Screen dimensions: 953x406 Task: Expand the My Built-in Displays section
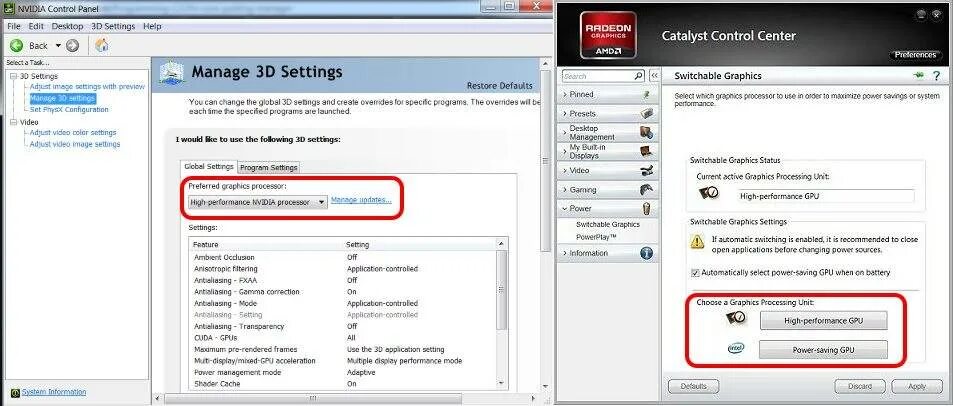[x=609, y=151]
